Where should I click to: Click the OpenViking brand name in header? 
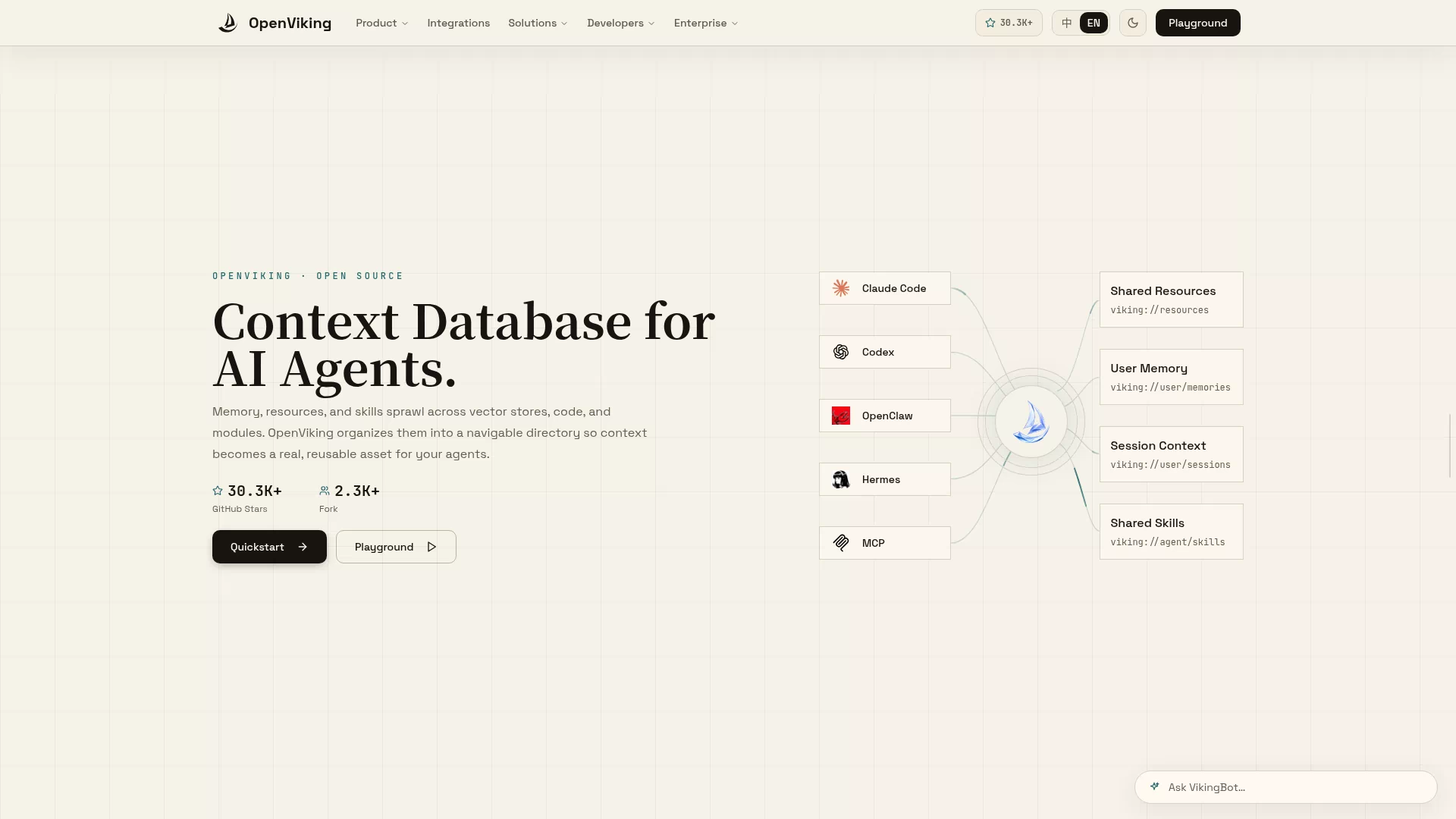click(290, 23)
